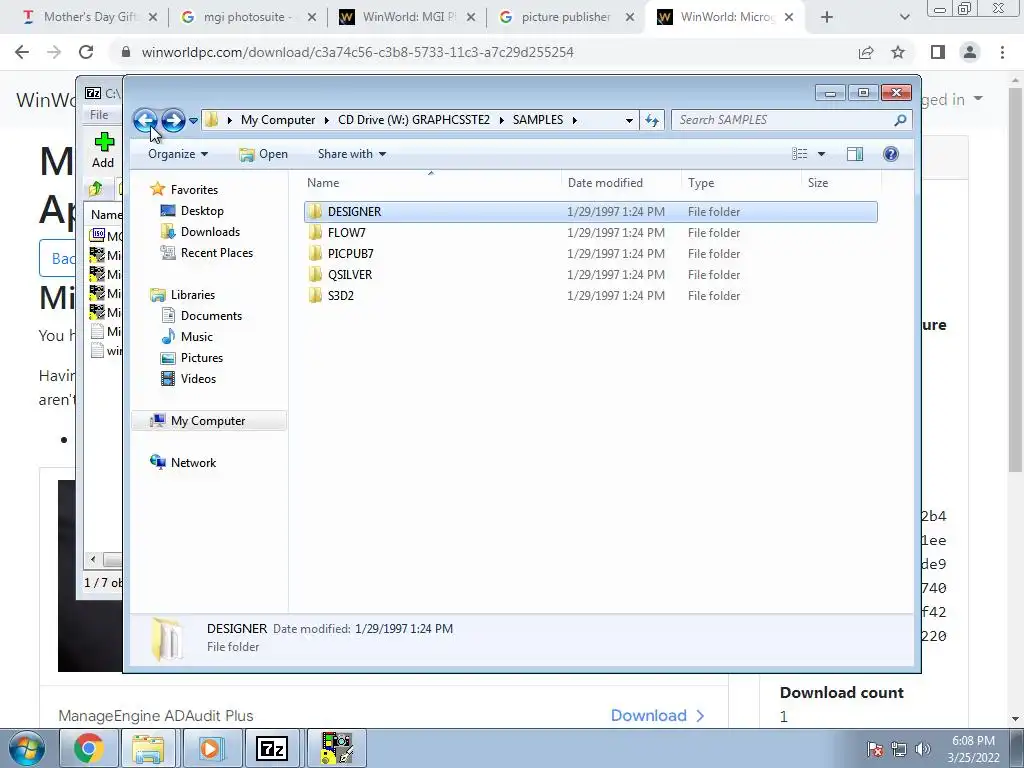This screenshot has width=1024, height=768.
Task: Open Music library in navigation pane
Action: [x=196, y=336]
